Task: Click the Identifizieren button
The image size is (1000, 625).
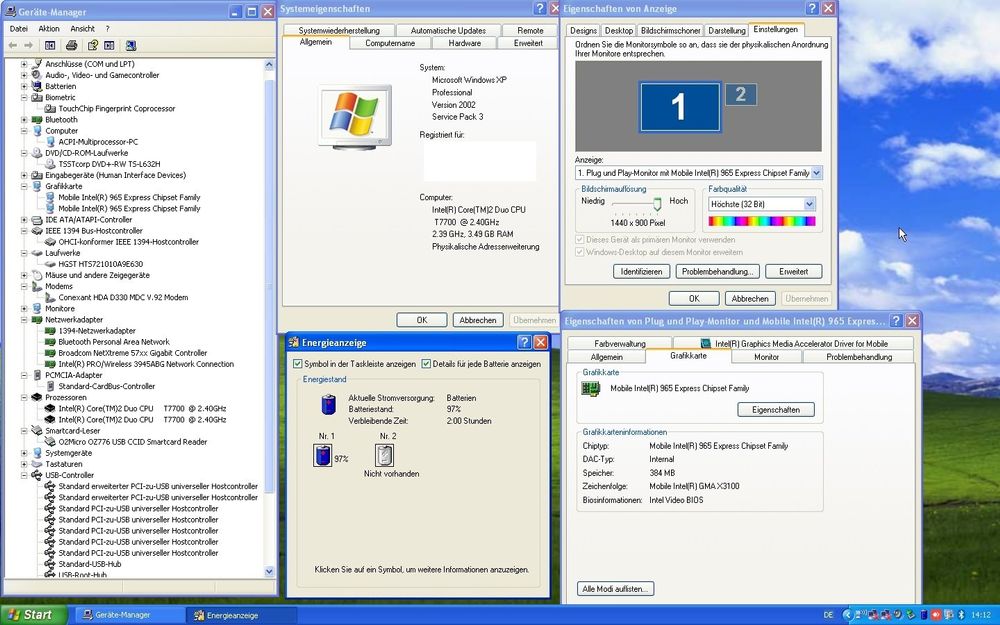Action: pyautogui.click(x=640, y=271)
